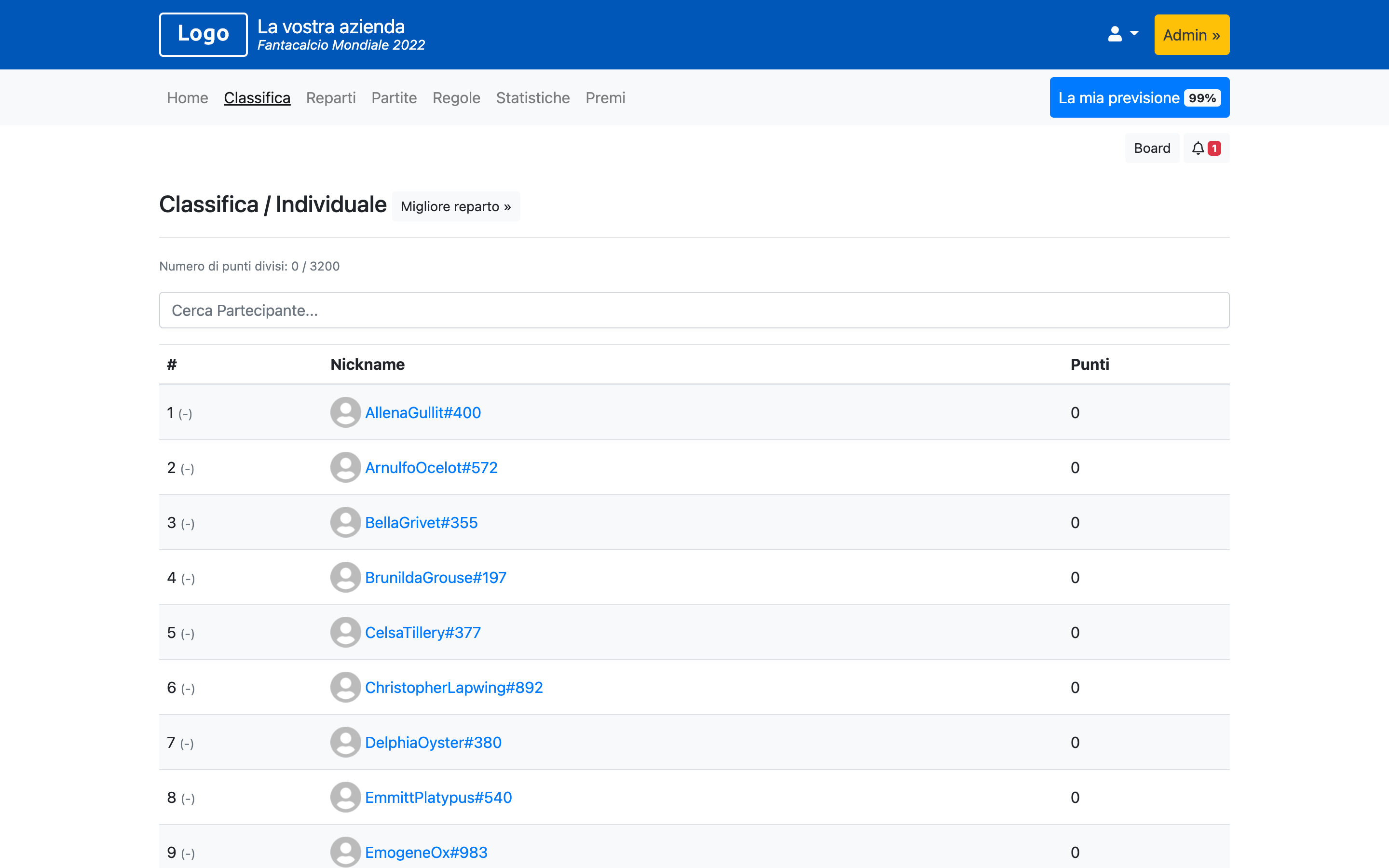Click AllenaGullit#400 avatar icon
Image resolution: width=1389 pixels, height=868 pixels.
click(x=345, y=412)
